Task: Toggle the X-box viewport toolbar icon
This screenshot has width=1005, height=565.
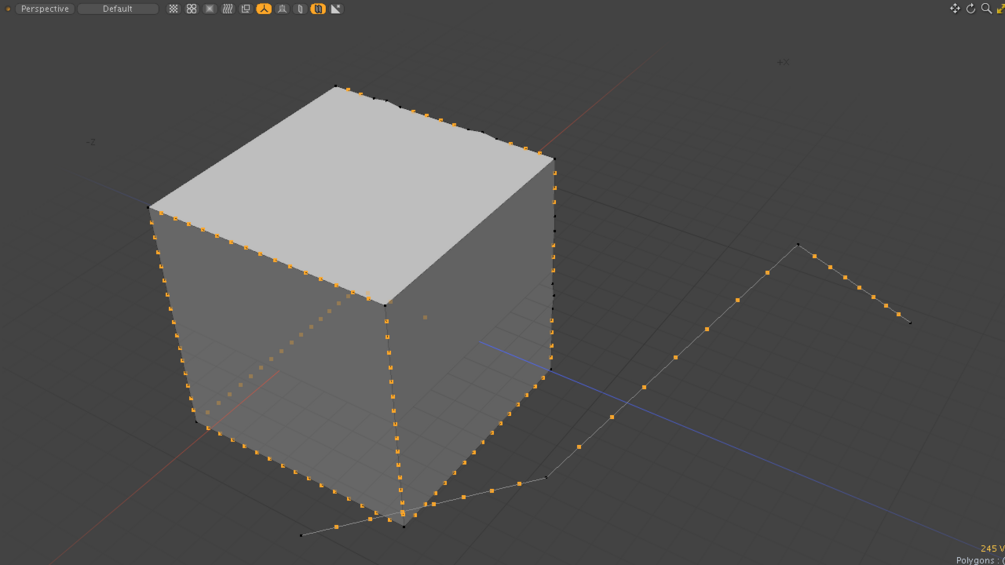Action: coord(210,9)
